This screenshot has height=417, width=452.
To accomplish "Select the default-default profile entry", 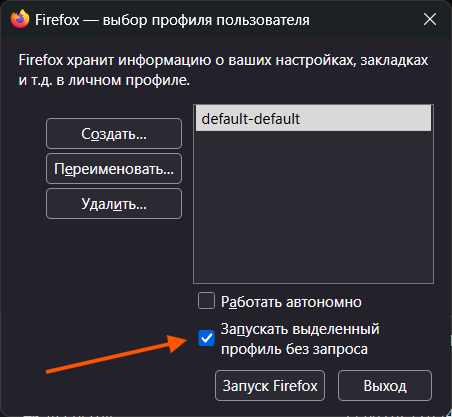I will 313,119.
